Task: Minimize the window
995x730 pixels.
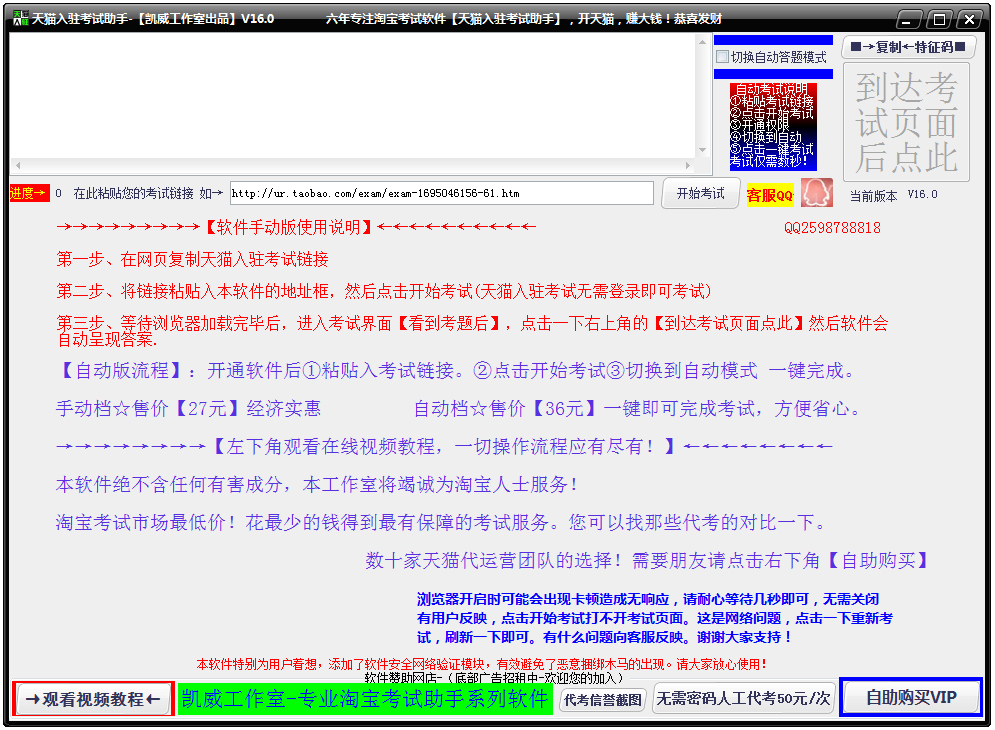Action: (x=909, y=20)
